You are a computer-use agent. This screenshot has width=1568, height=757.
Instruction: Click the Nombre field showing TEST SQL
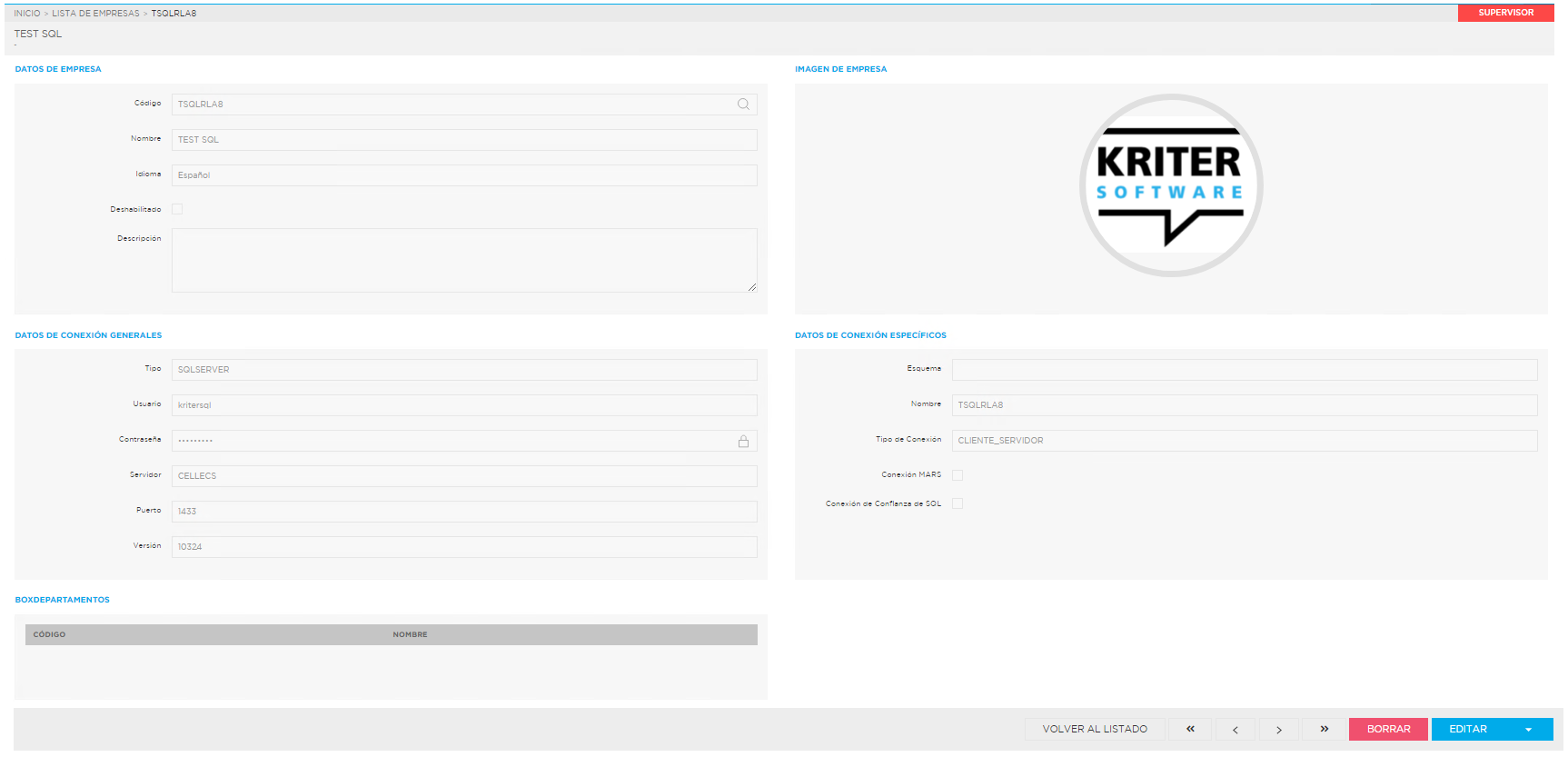(x=464, y=140)
